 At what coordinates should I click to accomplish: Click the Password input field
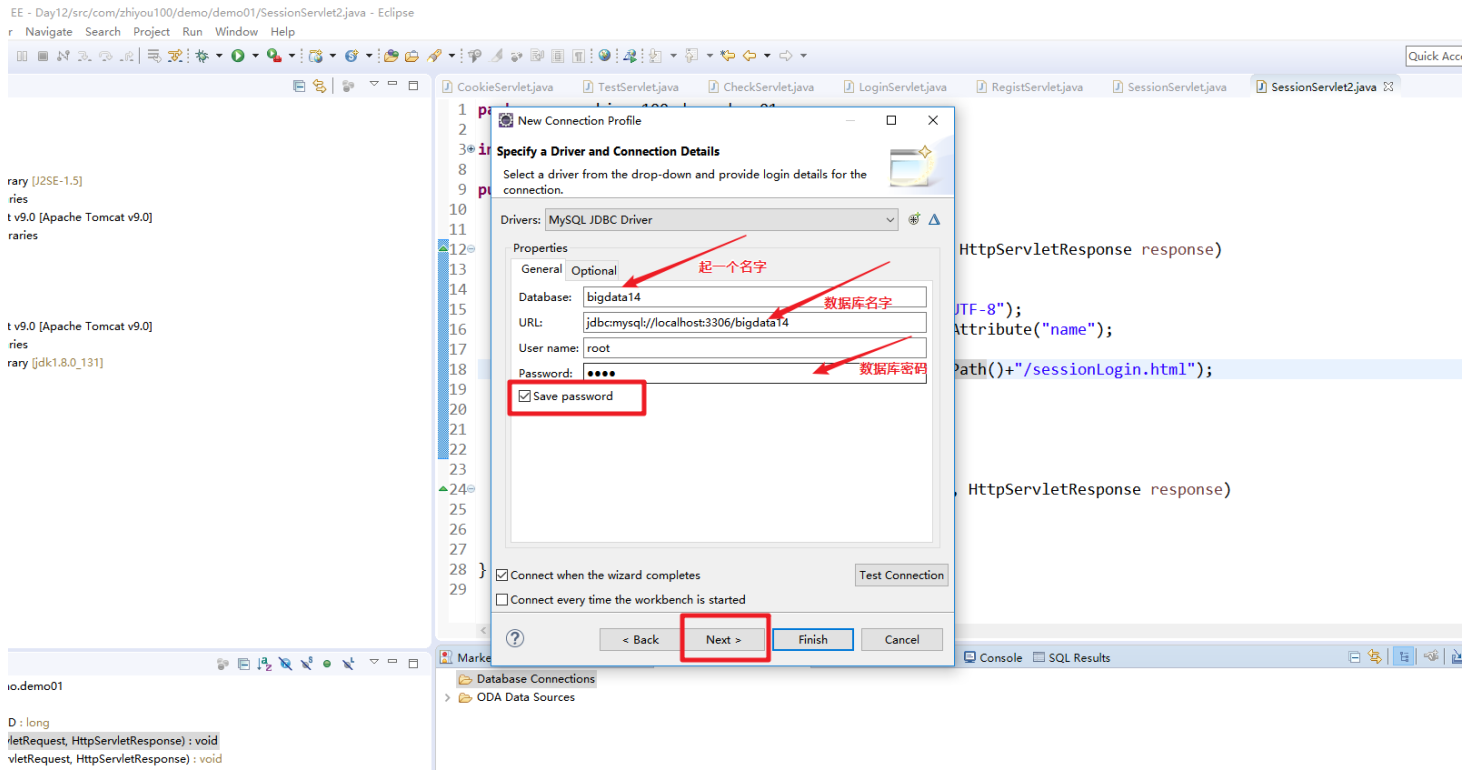[755, 373]
